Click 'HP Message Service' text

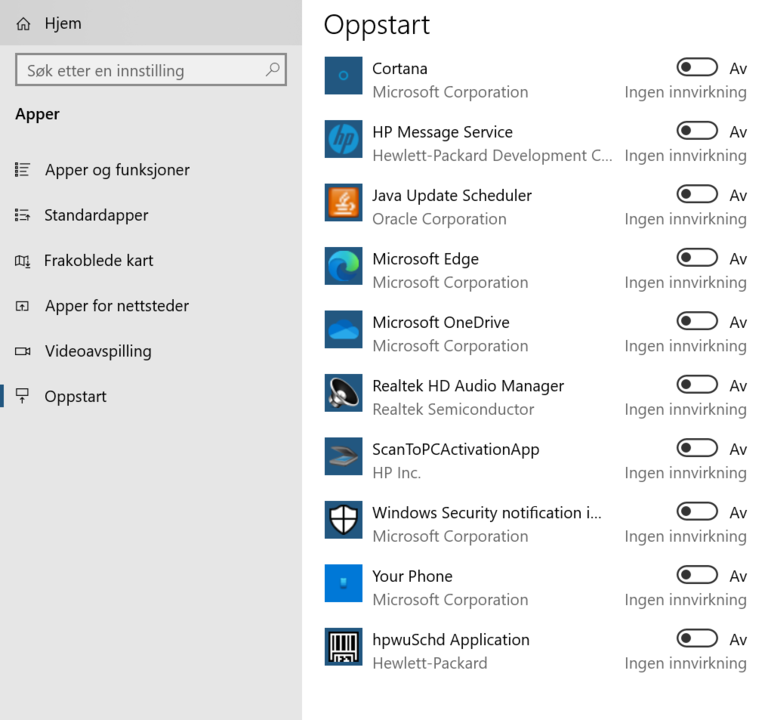click(x=442, y=132)
